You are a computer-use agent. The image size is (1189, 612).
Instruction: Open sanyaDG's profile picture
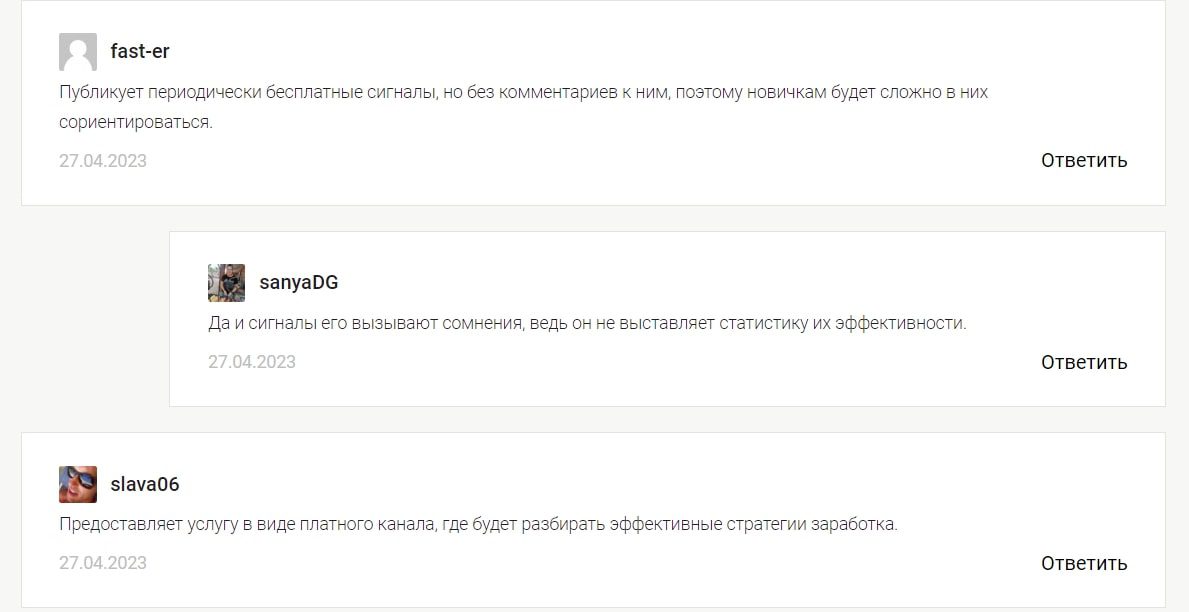tap(227, 283)
